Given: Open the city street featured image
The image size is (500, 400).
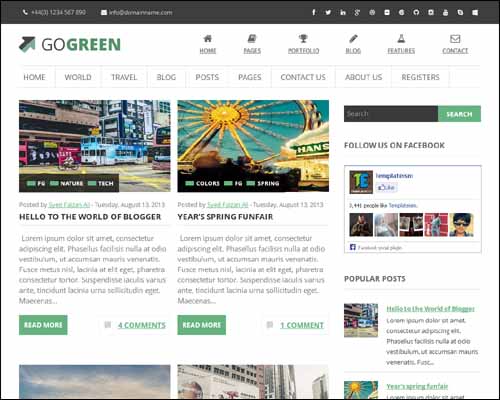Looking at the screenshot, I should pos(95,146).
